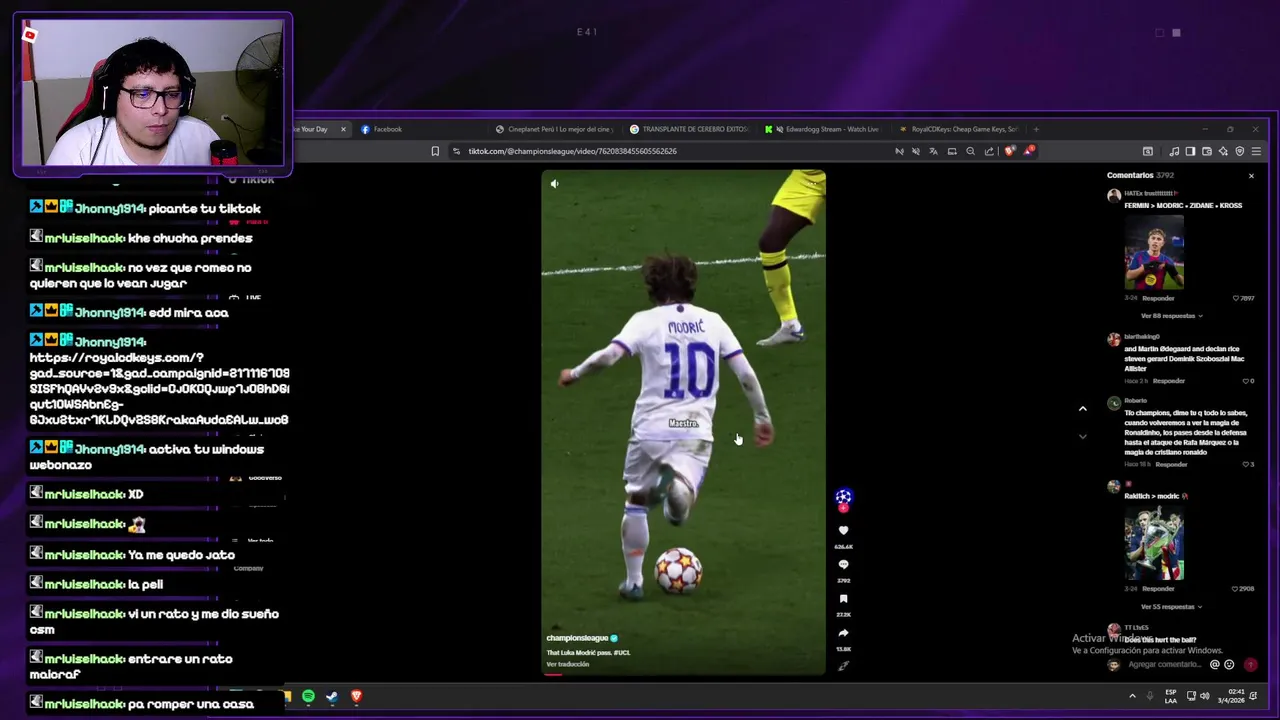This screenshot has height=720, width=1280.
Task: Open the Rakitich trophy image in comments
Action: (1154, 543)
